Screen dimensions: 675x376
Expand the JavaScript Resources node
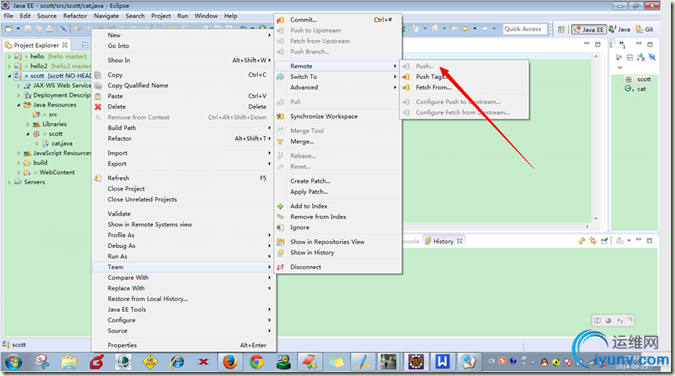point(19,153)
